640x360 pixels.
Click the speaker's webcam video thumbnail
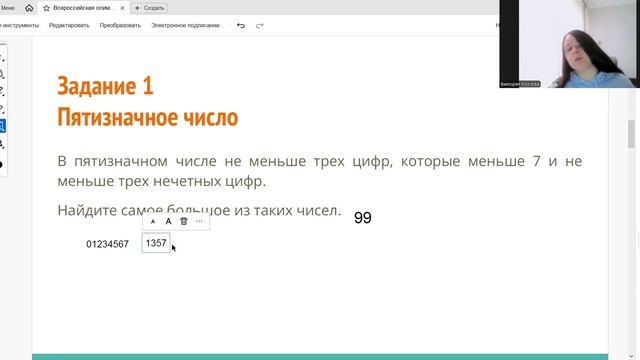click(x=569, y=44)
